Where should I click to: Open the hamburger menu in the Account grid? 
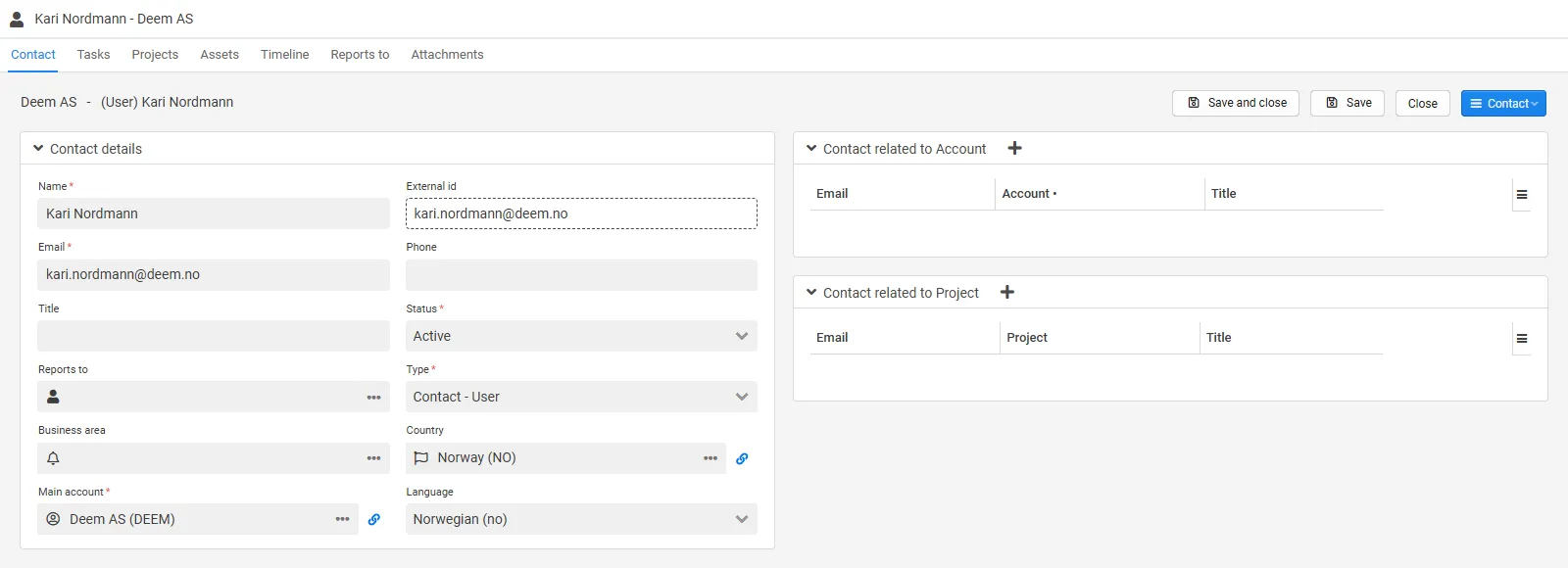(1522, 194)
